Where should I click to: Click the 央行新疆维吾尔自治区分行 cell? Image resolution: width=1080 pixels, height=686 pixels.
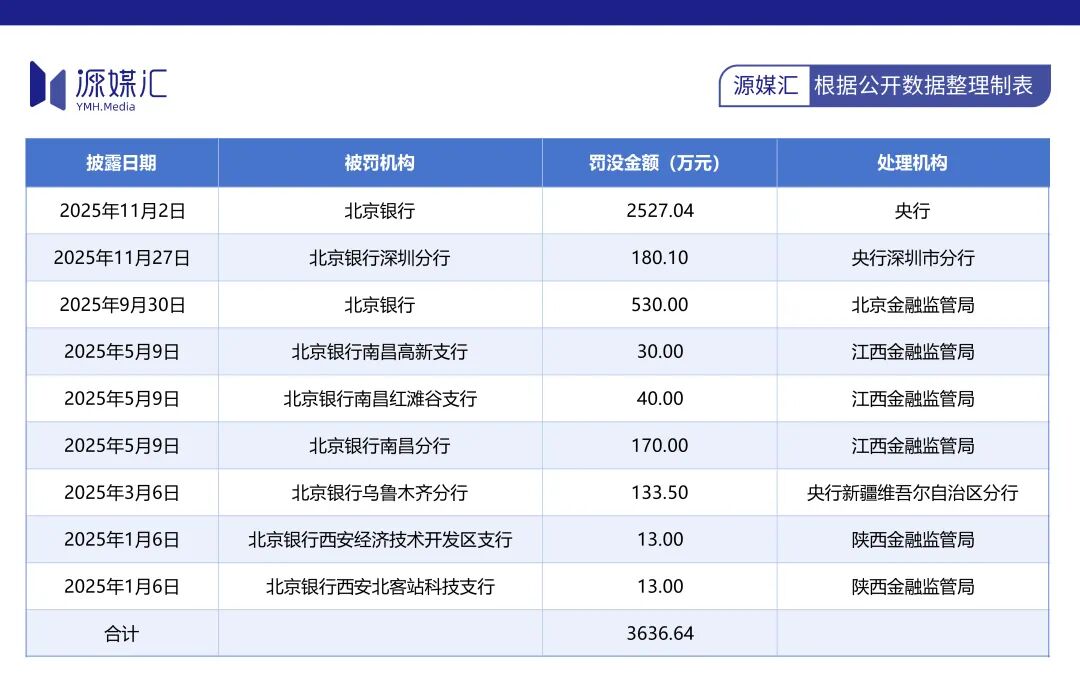click(911, 492)
